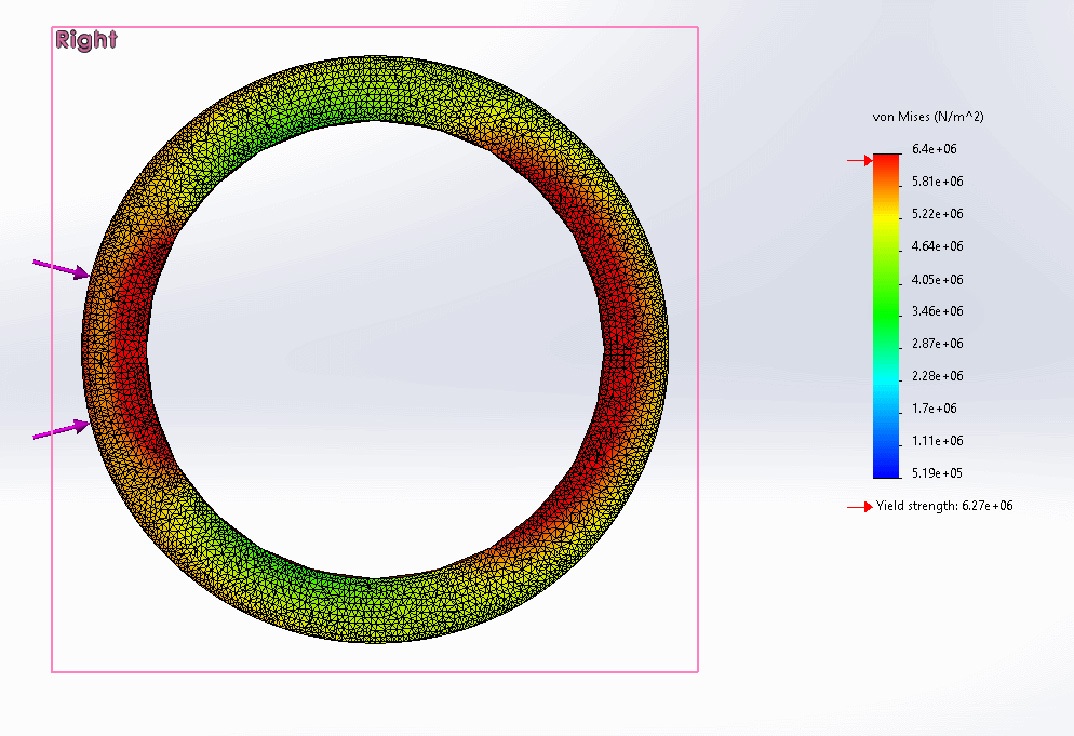
Task: Click the 'von Mises (N/m^2)' legend title
Action: [x=928, y=117]
